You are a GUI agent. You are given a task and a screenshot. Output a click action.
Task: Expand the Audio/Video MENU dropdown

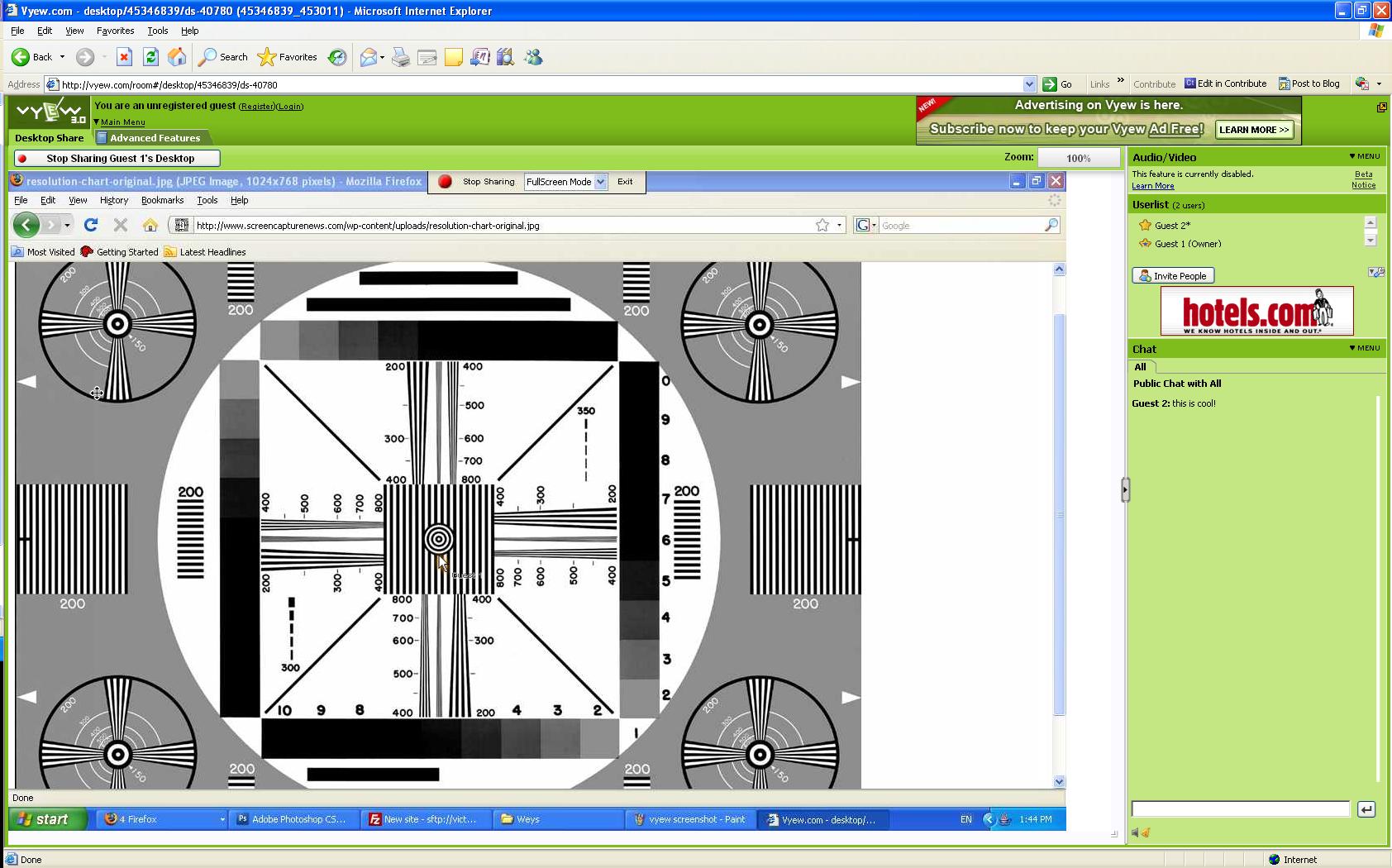1364,156
